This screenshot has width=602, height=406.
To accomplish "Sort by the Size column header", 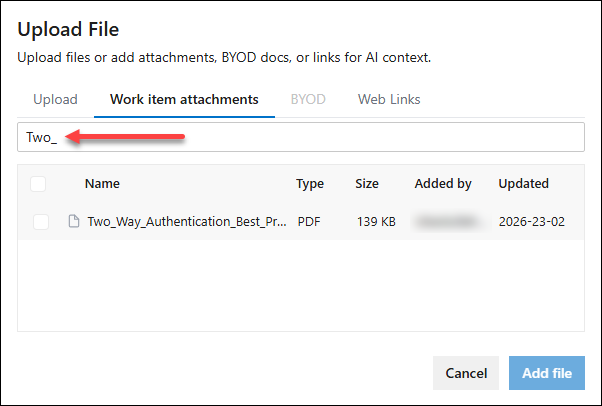I will pyautogui.click(x=367, y=184).
